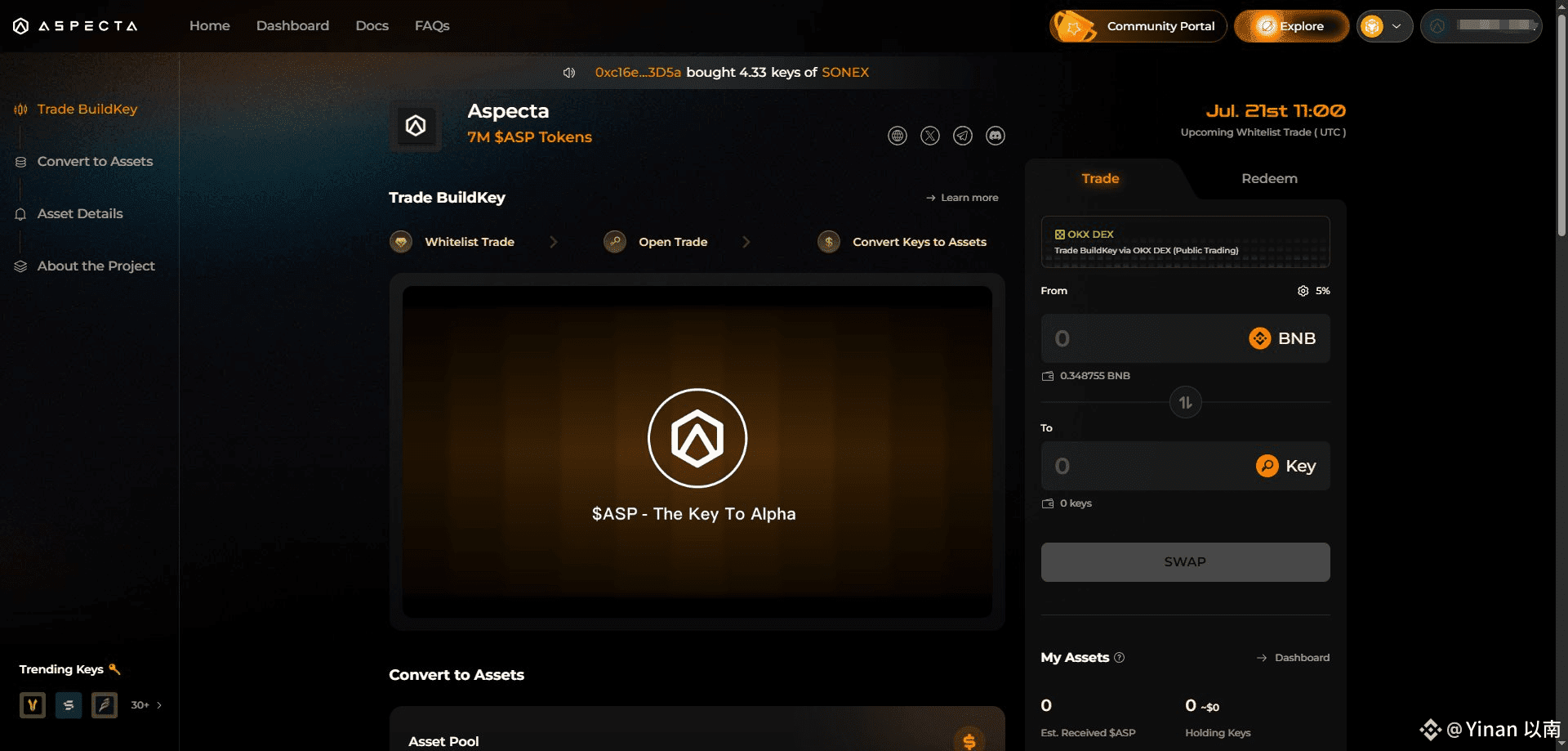This screenshot has width=1568, height=751.
Task: Click the keys wallet balance icon
Action: (1048, 503)
